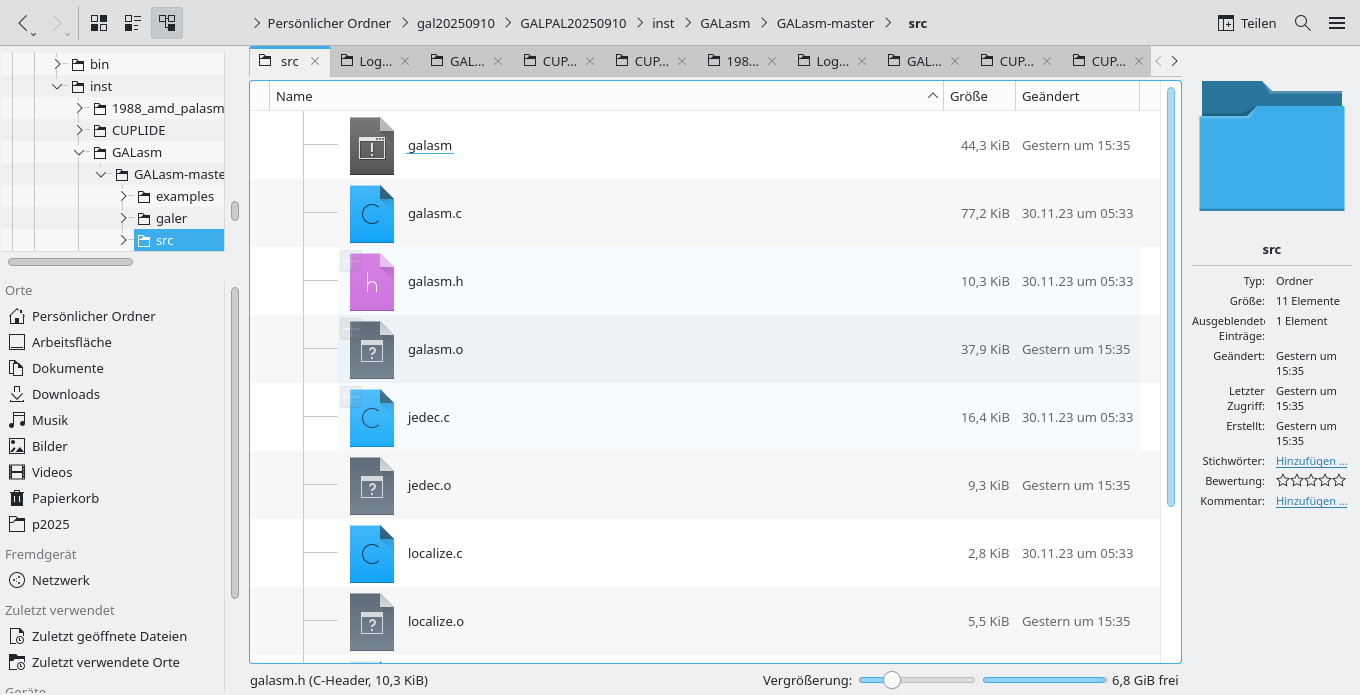
Task: Open Netzwerk in the places sidebar
Action: (60, 580)
